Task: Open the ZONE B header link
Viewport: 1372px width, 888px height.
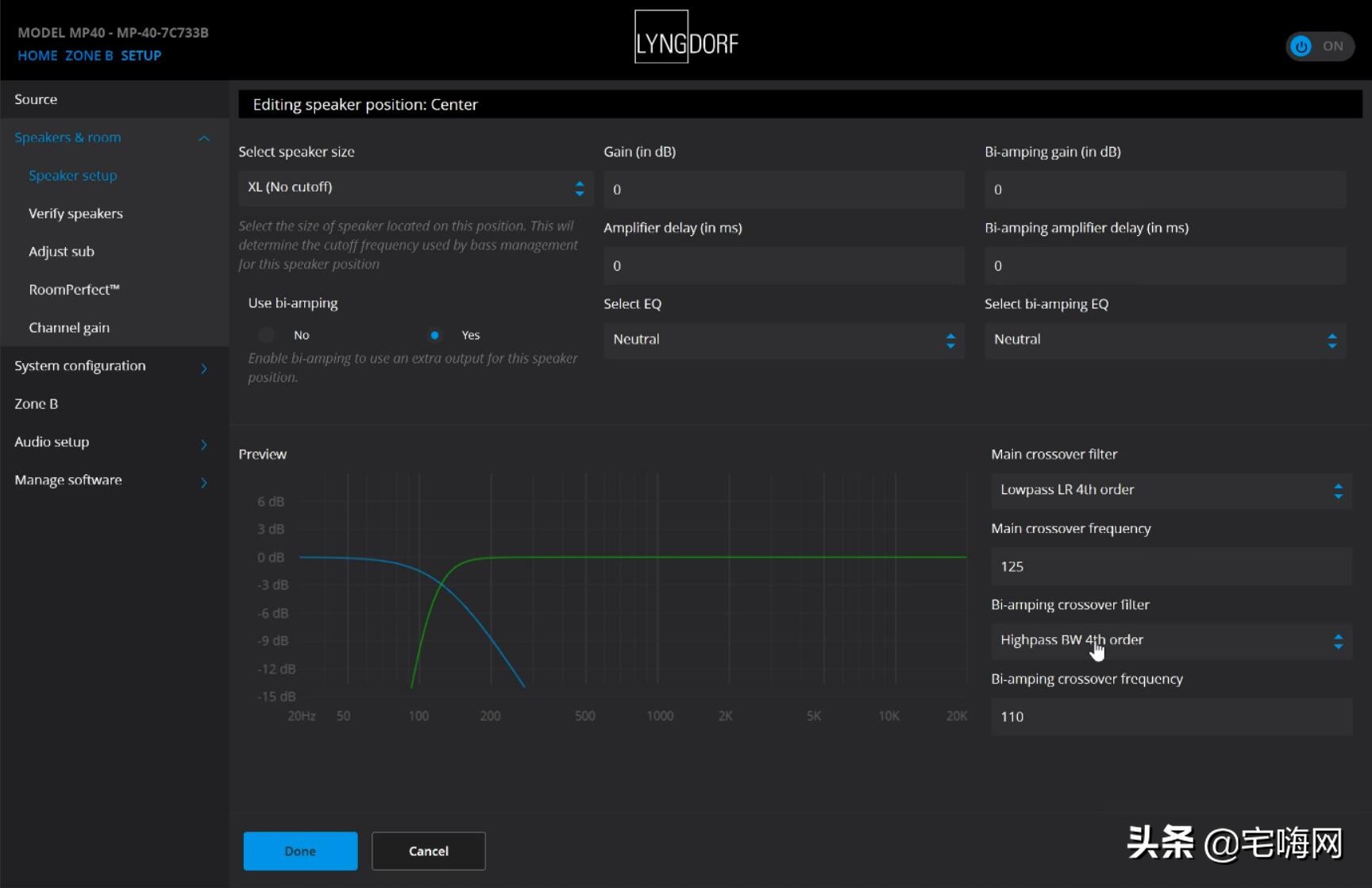Action: [89, 56]
